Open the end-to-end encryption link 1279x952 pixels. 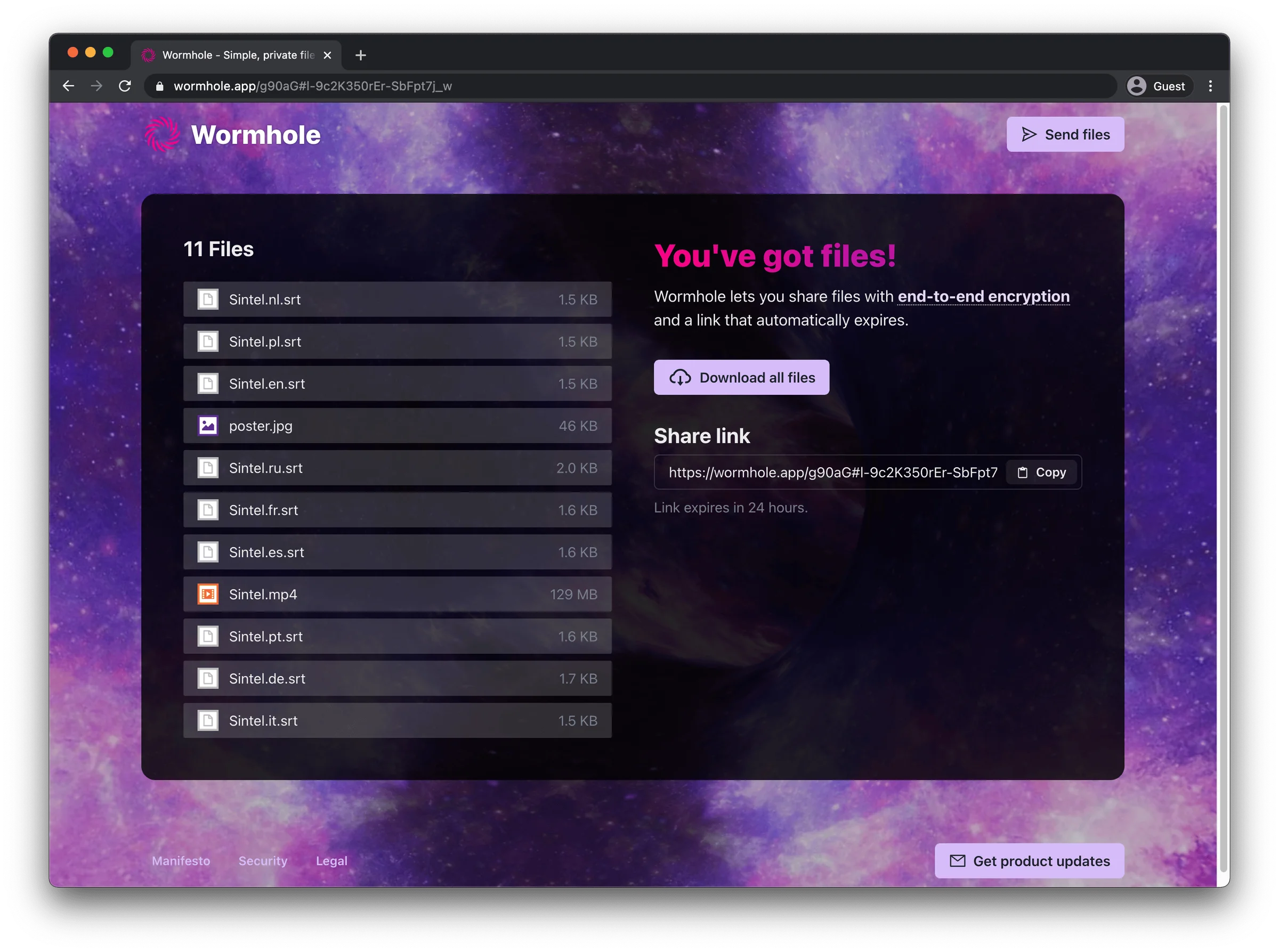983,297
